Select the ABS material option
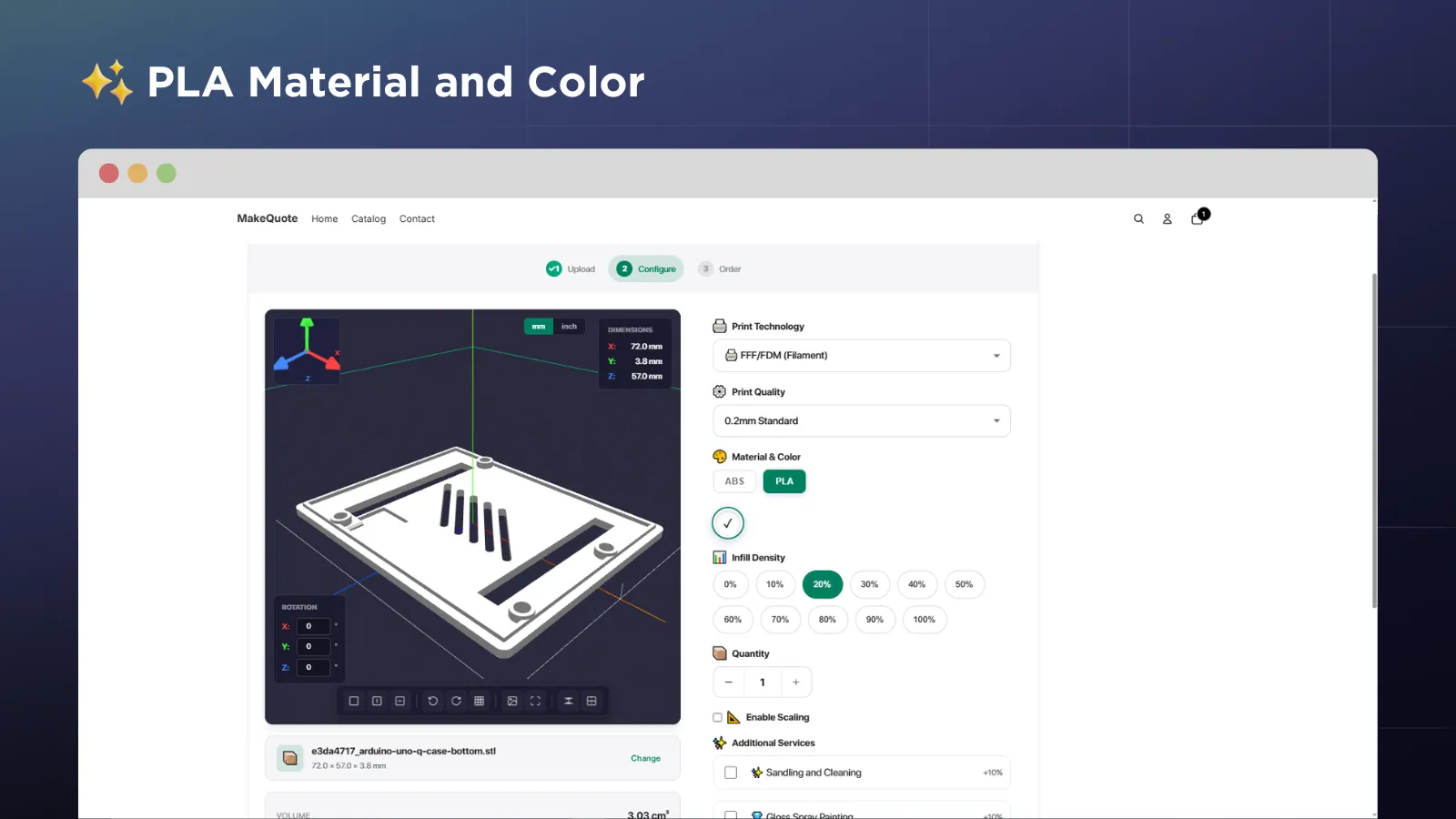Image resolution: width=1456 pixels, height=819 pixels. click(733, 481)
